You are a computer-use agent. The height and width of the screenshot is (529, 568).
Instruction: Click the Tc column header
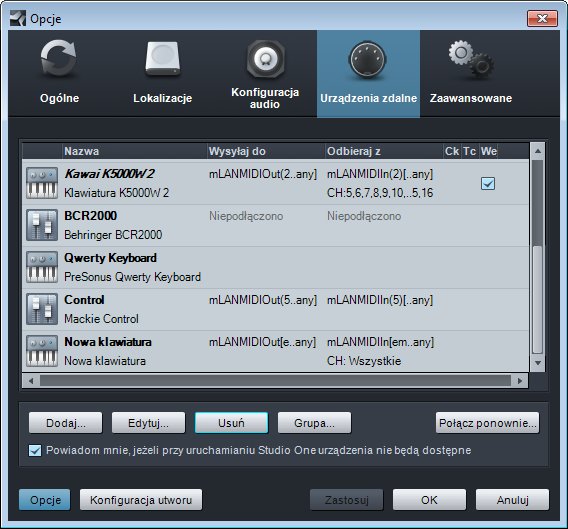(x=470, y=151)
